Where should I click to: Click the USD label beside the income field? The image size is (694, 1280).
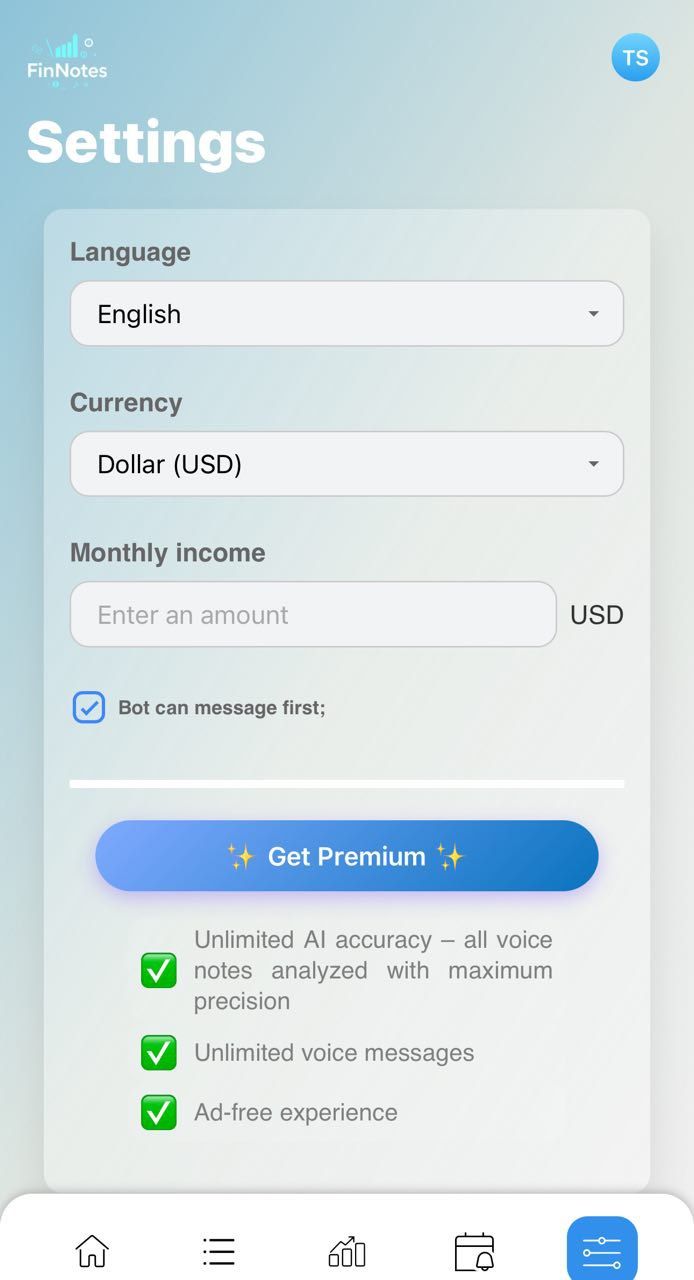(x=597, y=614)
